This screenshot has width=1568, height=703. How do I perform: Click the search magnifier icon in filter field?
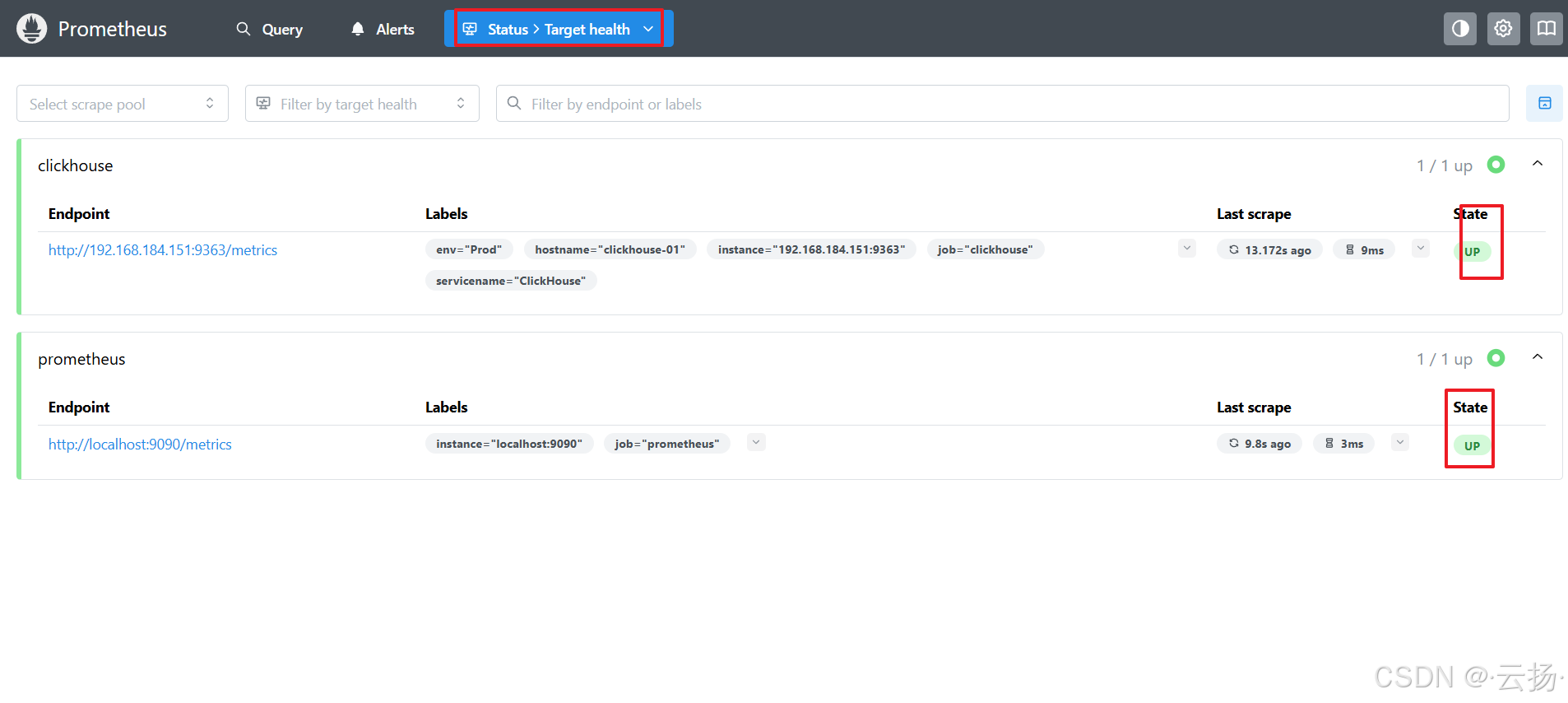[x=514, y=103]
